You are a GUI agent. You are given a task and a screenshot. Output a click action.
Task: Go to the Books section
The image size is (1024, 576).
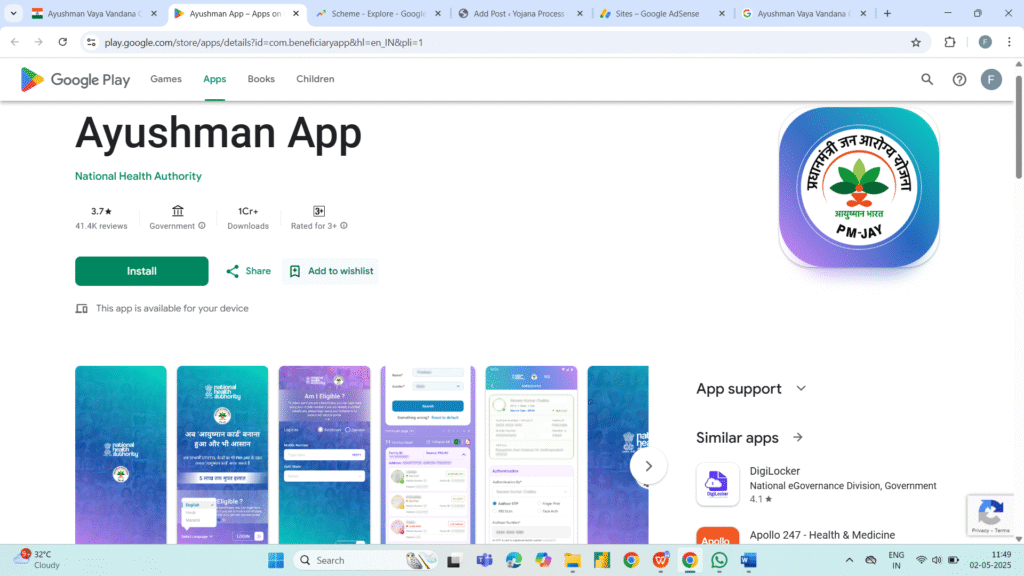[261, 79]
